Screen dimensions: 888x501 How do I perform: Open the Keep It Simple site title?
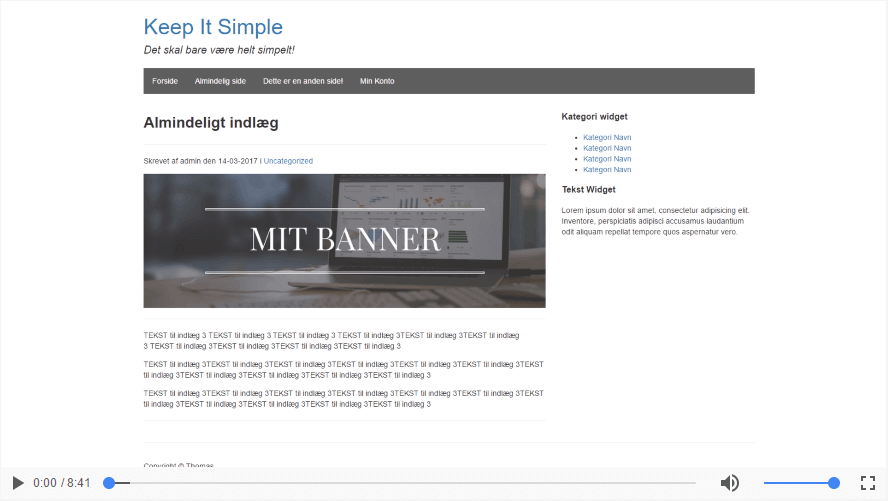(213, 27)
